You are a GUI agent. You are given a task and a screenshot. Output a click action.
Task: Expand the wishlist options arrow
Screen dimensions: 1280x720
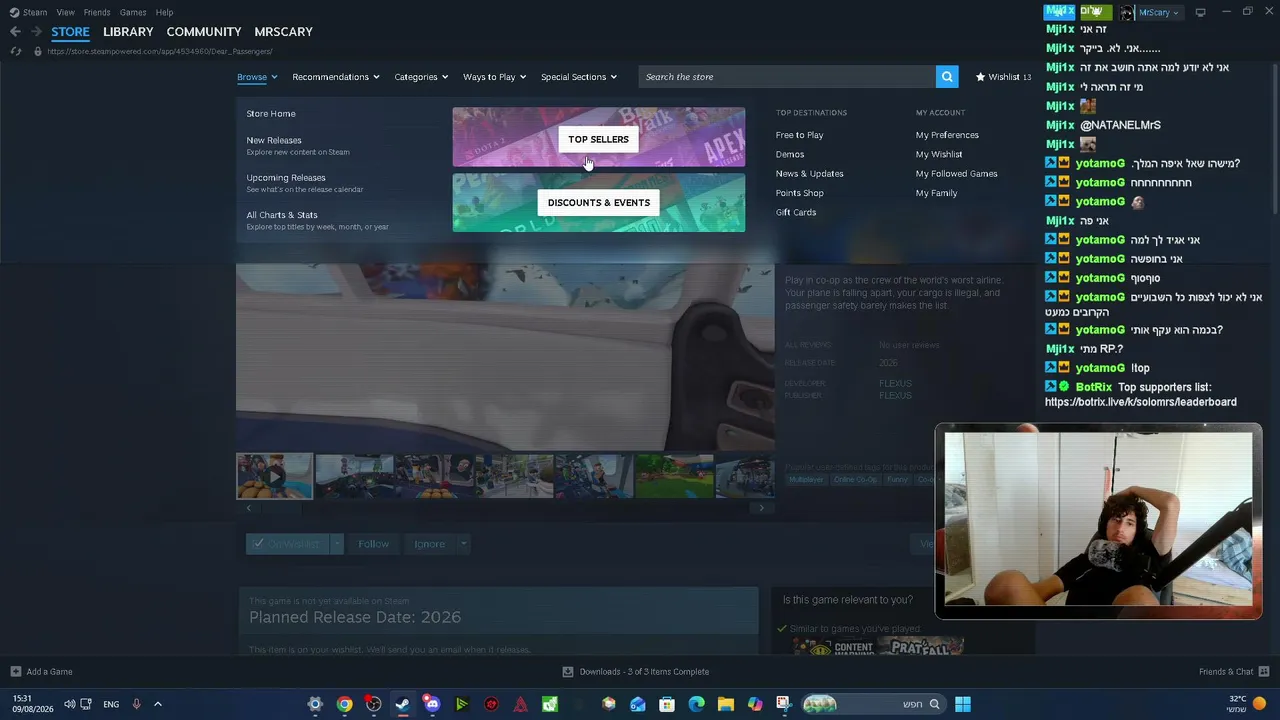click(337, 544)
